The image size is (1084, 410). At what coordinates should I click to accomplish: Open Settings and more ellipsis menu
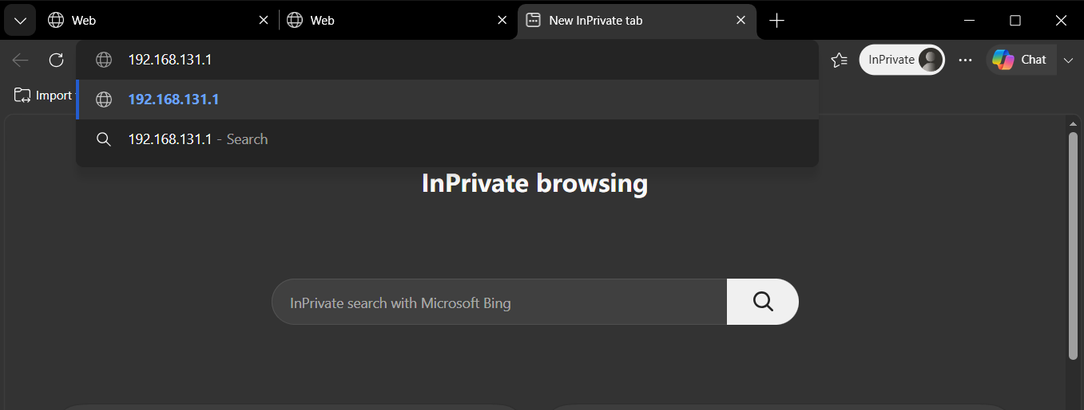[965, 60]
